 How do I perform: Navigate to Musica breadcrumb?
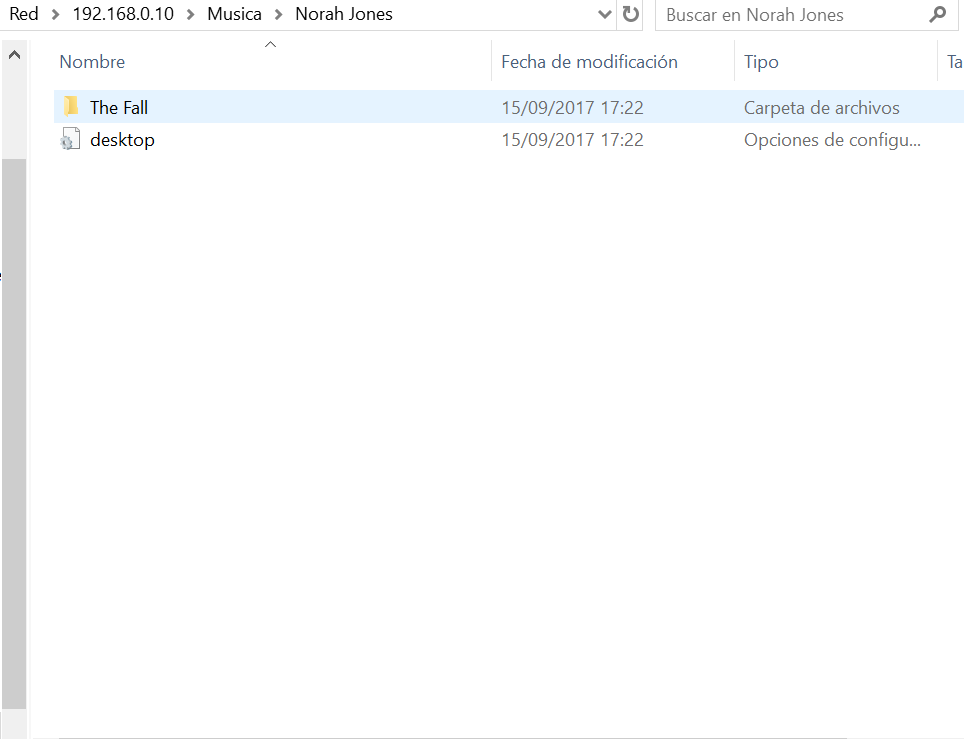234,14
